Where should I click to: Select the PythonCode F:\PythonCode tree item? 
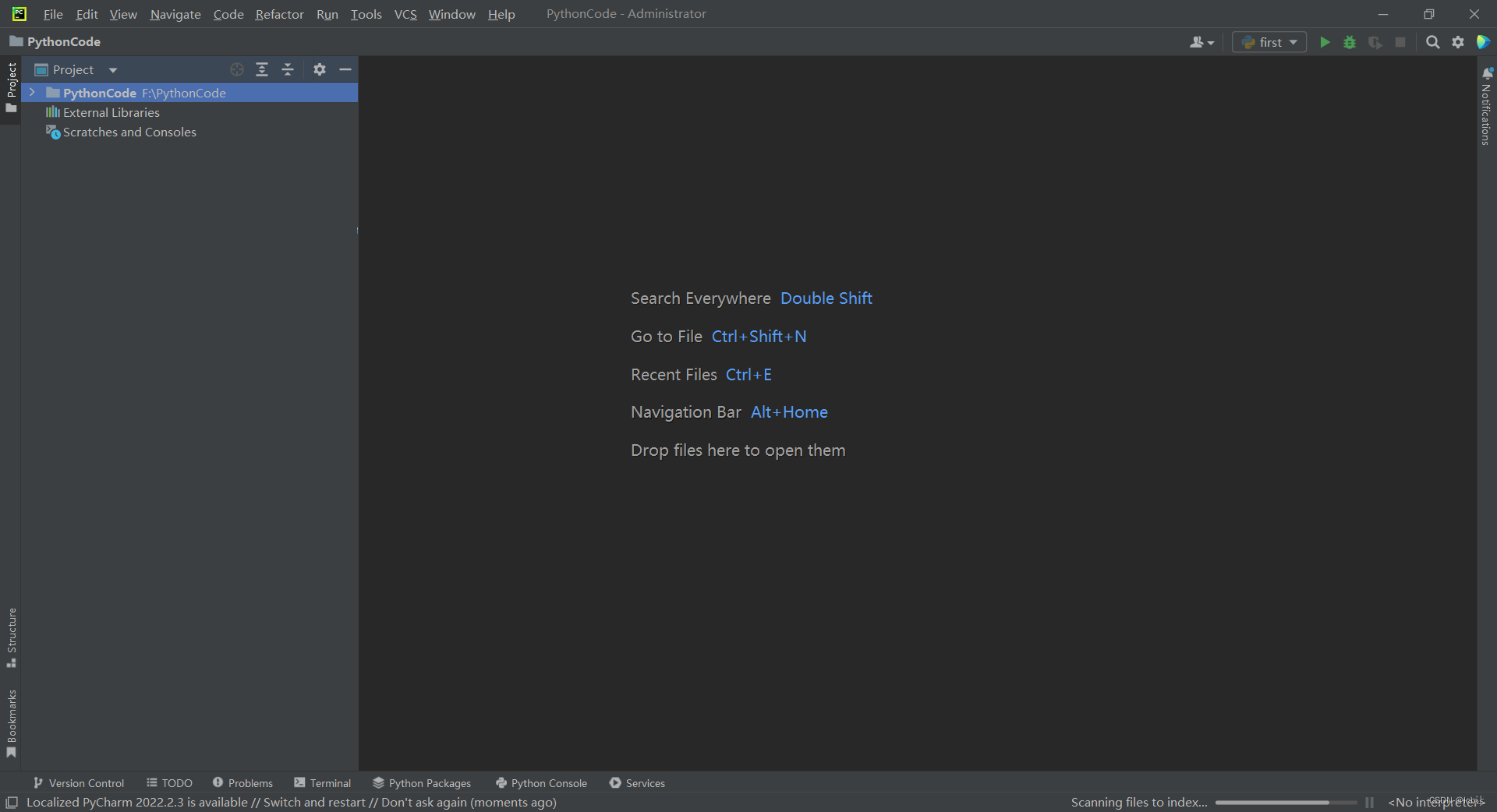pos(189,93)
